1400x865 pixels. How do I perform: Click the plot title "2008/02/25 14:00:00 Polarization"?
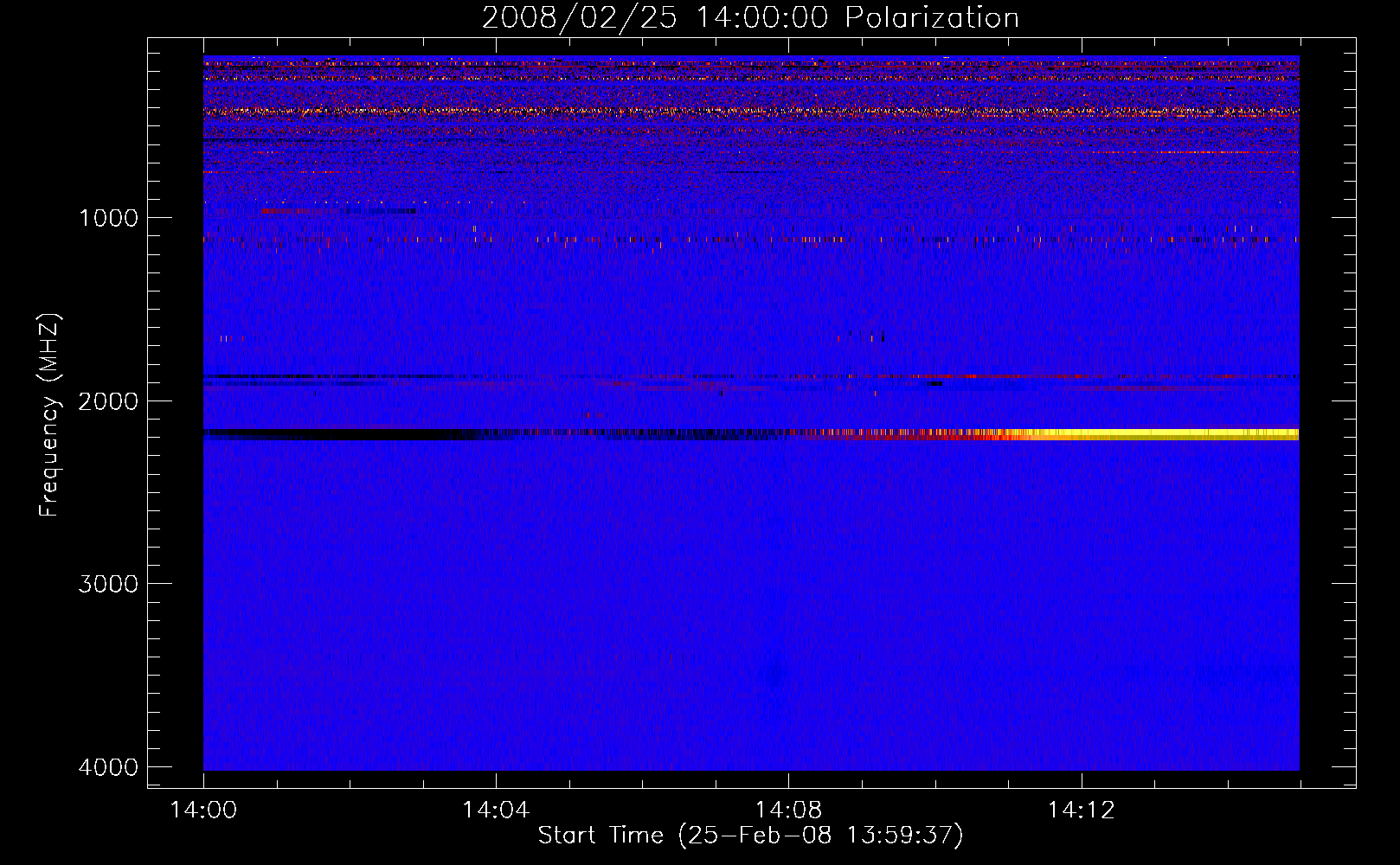[750, 17]
